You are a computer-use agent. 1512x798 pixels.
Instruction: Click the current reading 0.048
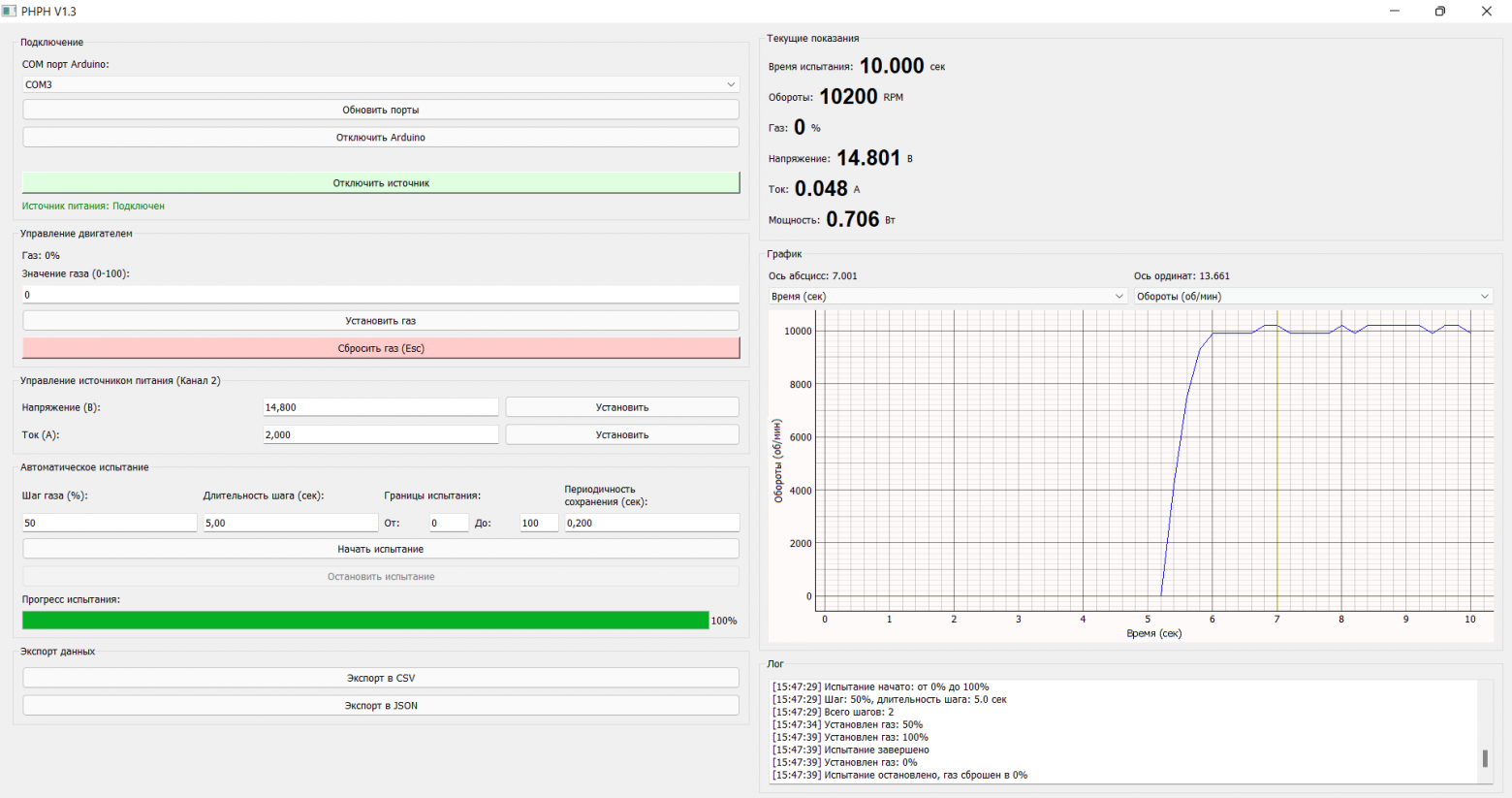point(821,189)
